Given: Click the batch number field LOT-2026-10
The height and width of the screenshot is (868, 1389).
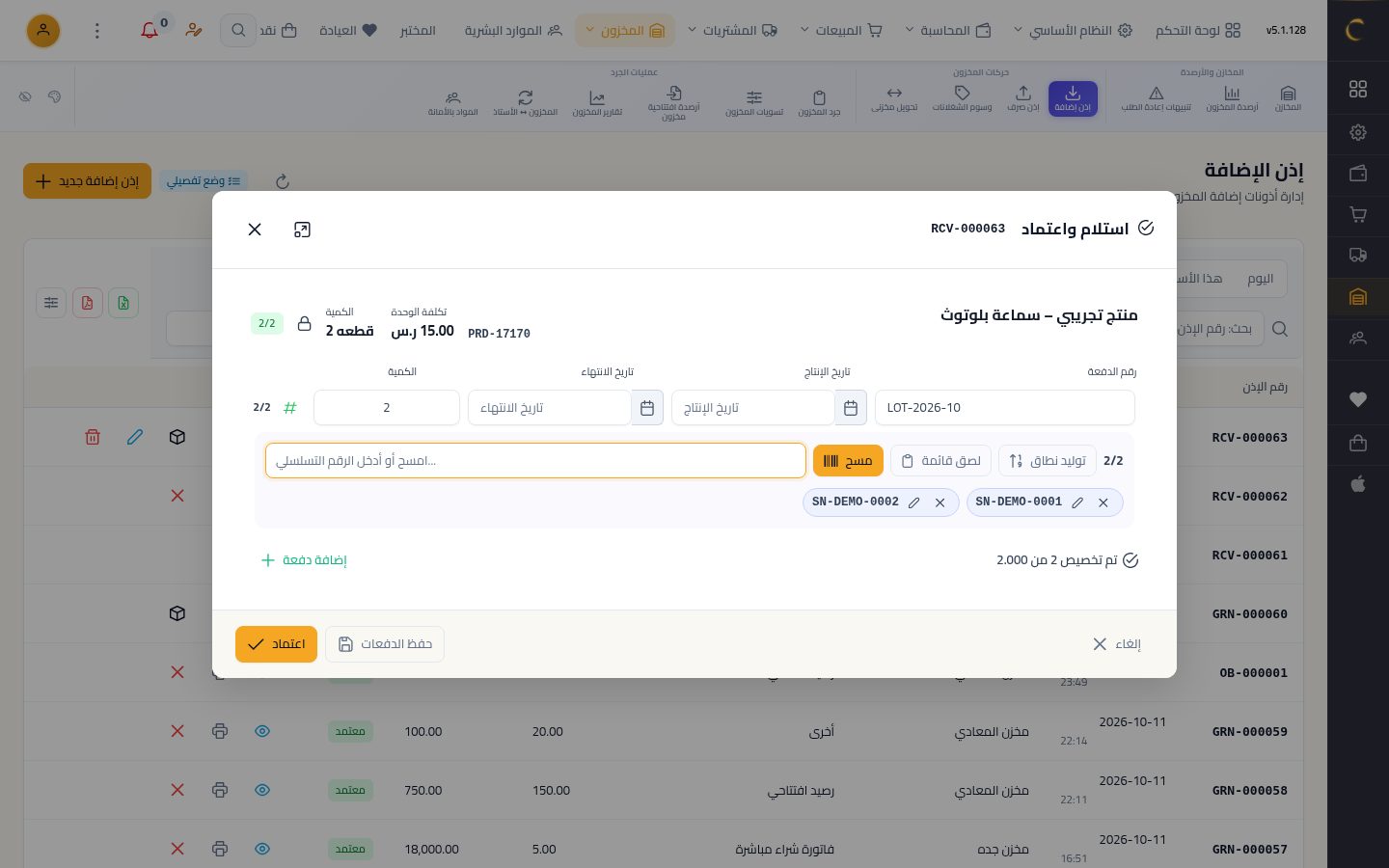Looking at the screenshot, I should pos(1004,408).
